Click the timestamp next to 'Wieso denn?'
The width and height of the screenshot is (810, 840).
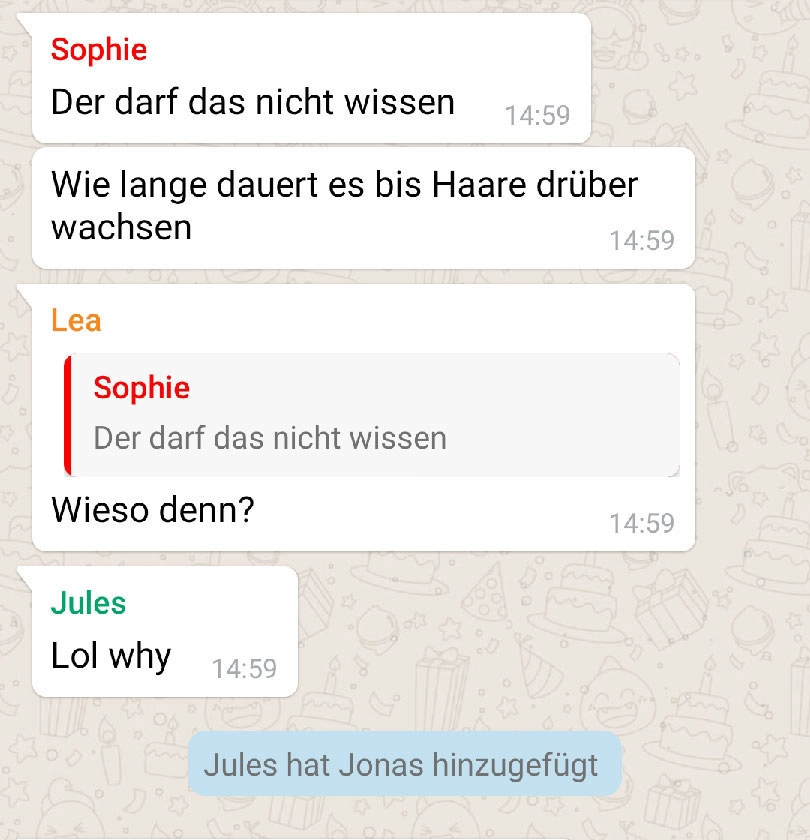click(642, 523)
